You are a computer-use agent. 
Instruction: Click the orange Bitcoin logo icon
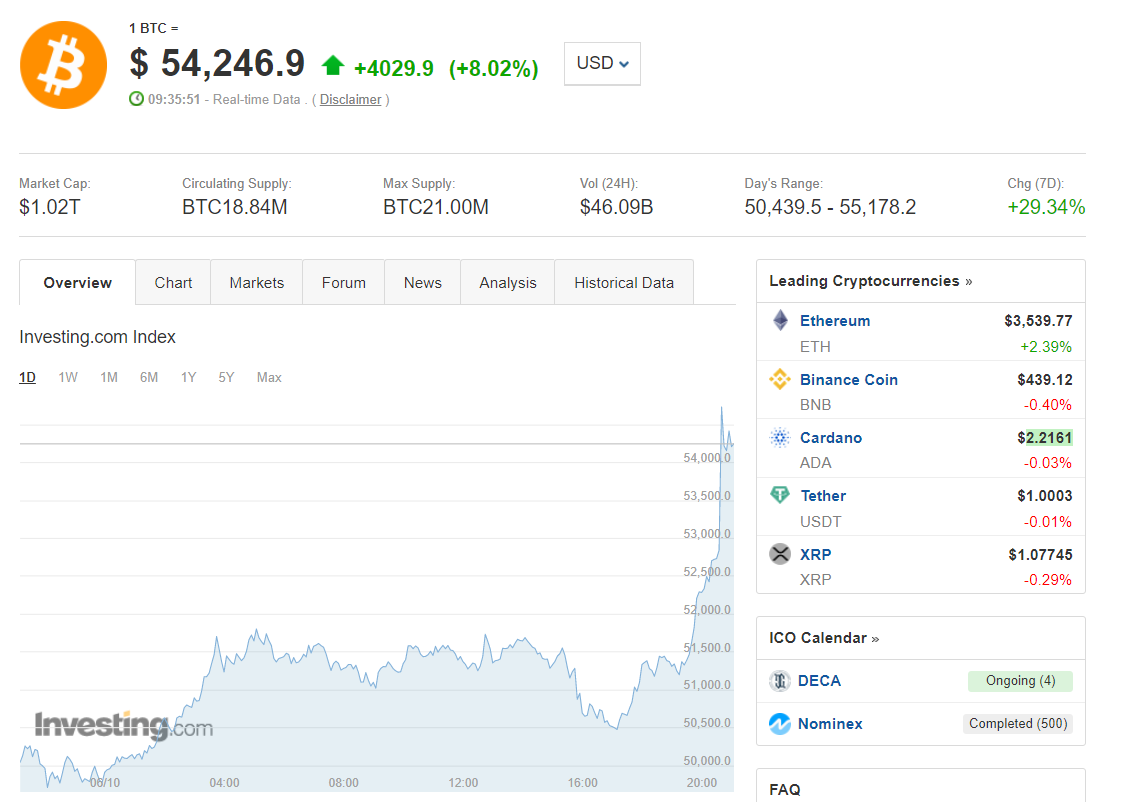pyautogui.click(x=63, y=65)
